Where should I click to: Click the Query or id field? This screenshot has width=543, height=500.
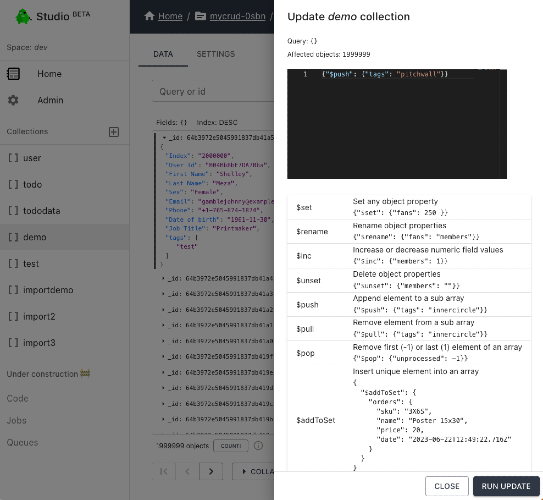click(213, 92)
